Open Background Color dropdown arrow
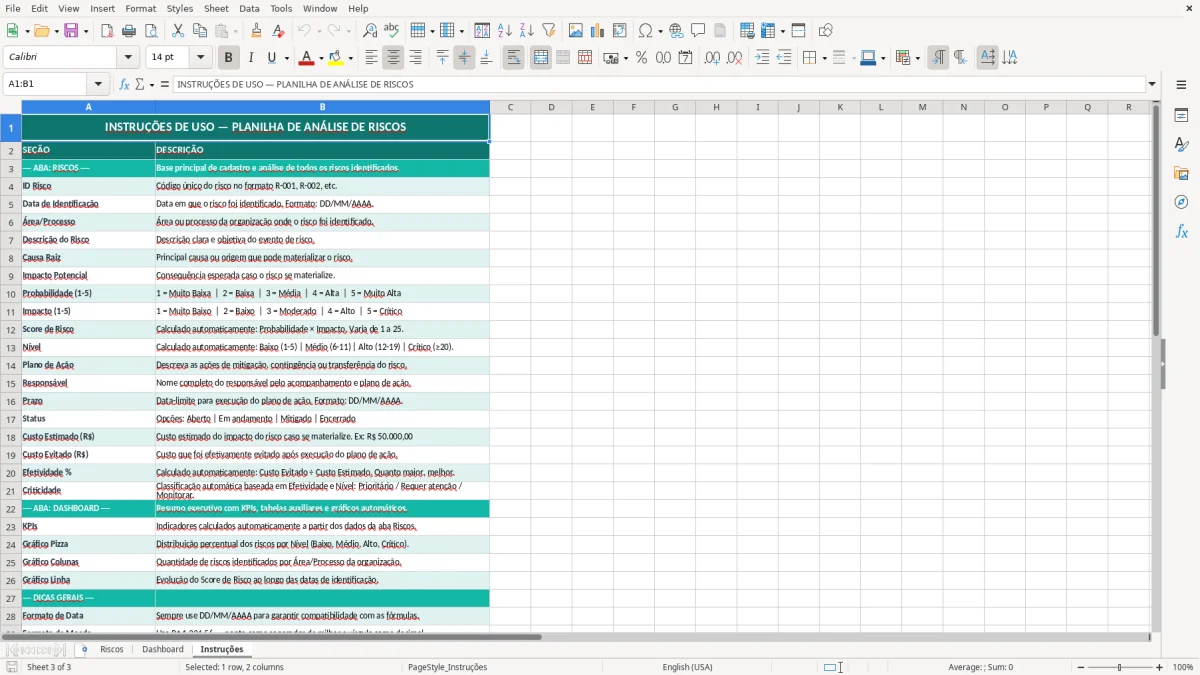Screen dimensions: 1200x675 coord(350,58)
